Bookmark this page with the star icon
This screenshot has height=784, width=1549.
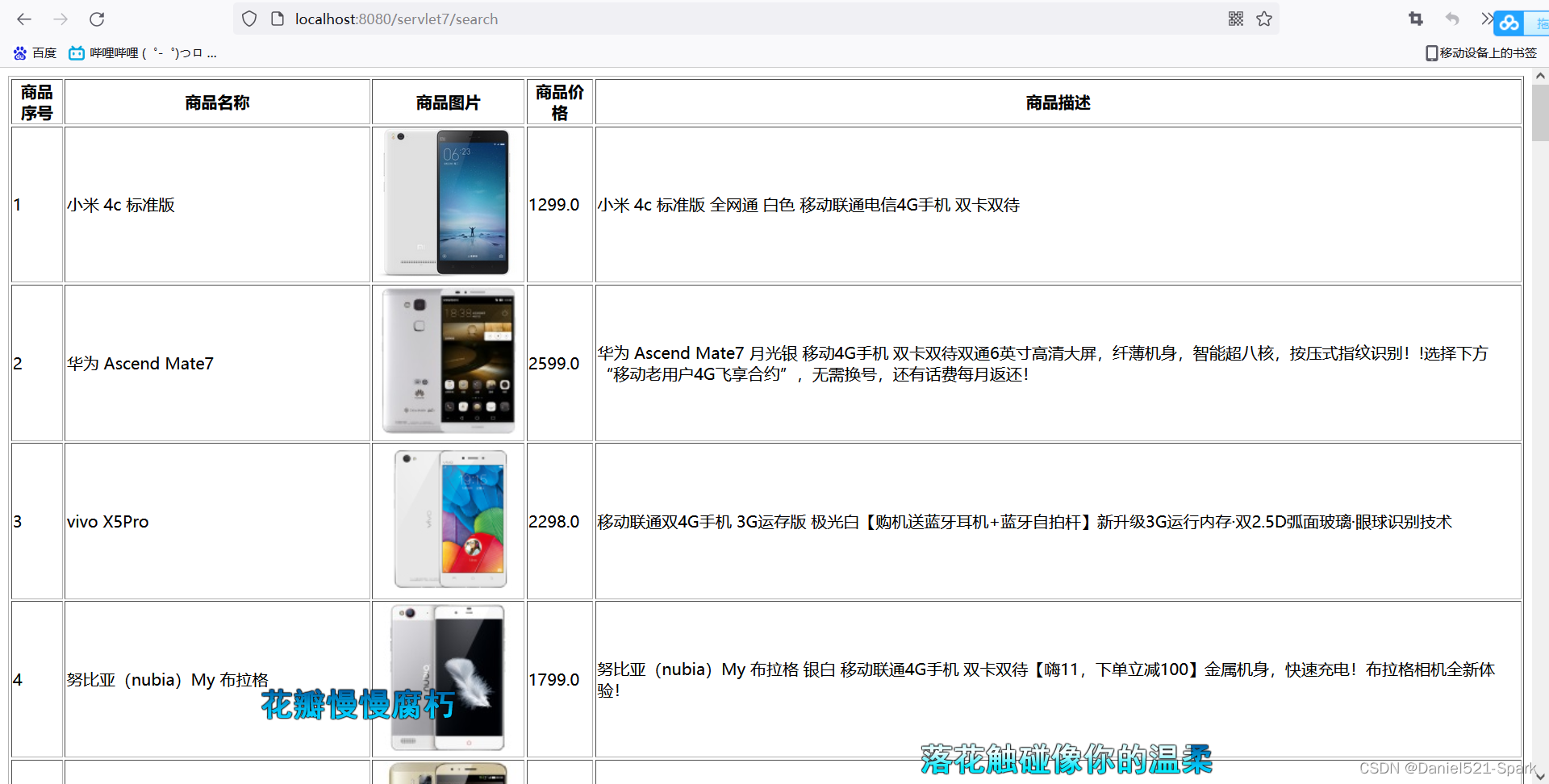1264,19
